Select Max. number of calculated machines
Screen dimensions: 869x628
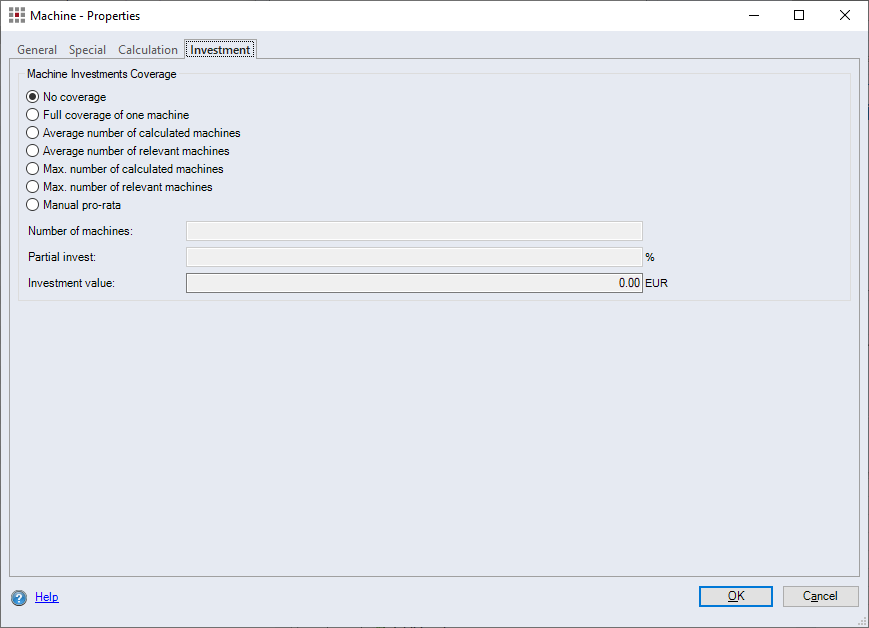click(x=33, y=169)
